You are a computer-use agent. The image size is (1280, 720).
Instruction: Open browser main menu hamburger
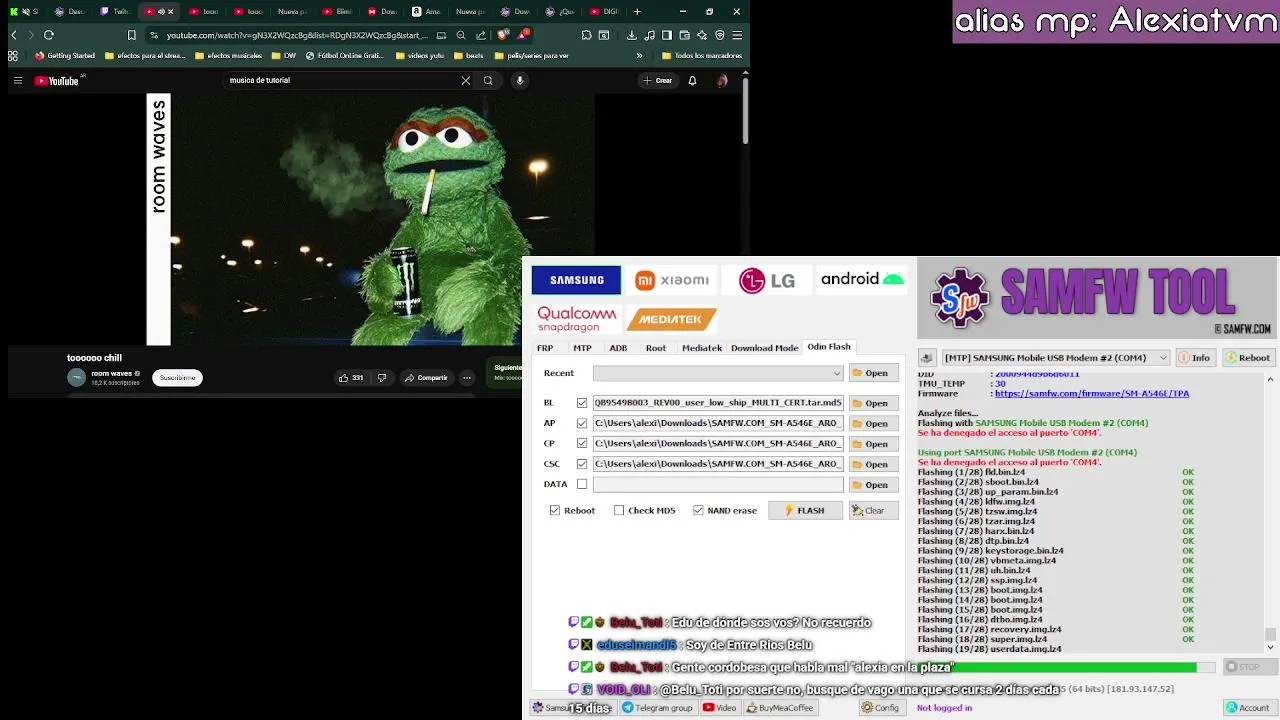738,35
